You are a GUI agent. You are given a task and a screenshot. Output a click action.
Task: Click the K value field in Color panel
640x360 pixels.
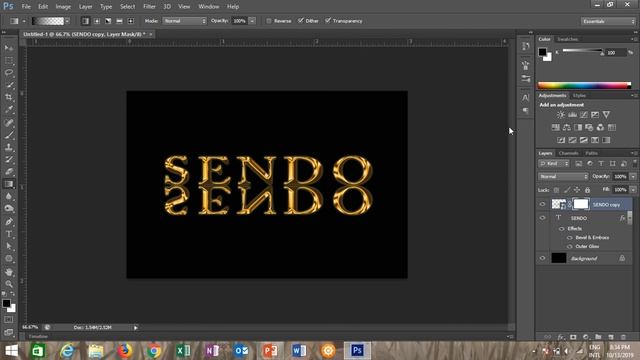point(615,52)
